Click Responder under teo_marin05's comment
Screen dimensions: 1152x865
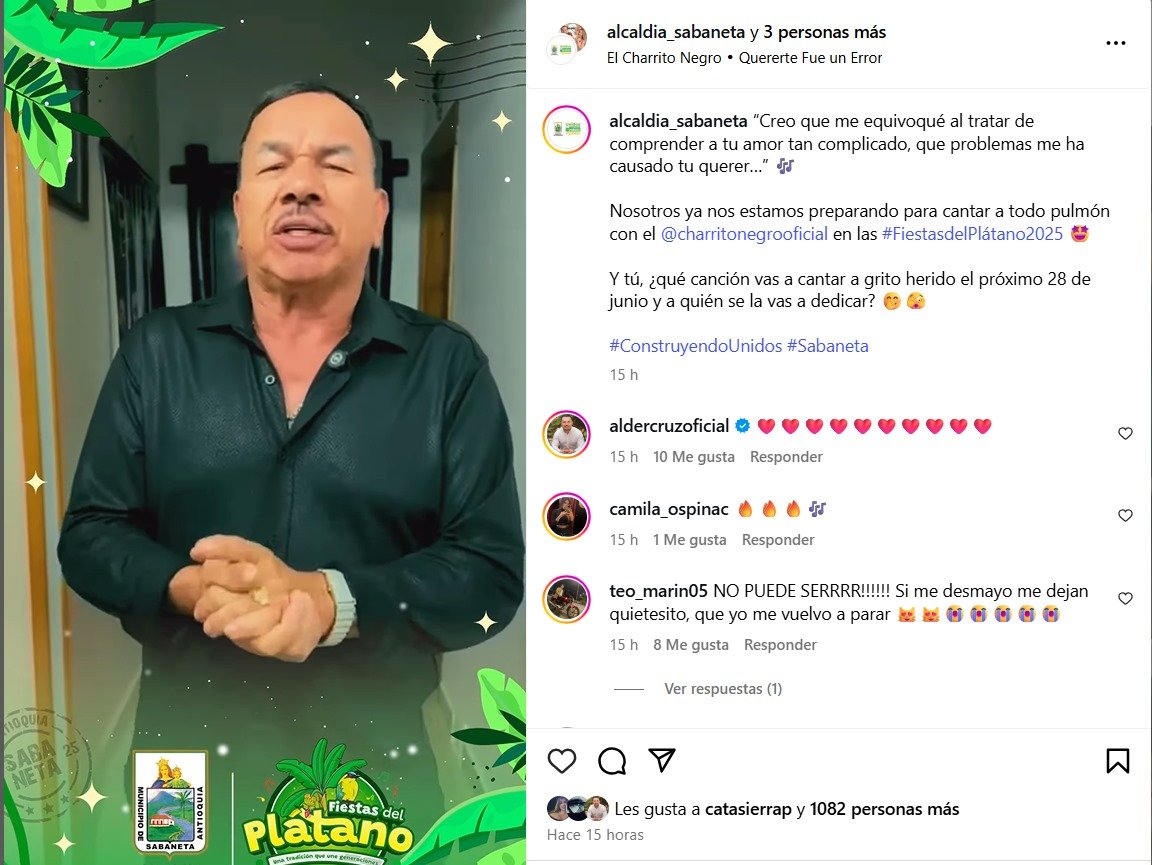780,645
